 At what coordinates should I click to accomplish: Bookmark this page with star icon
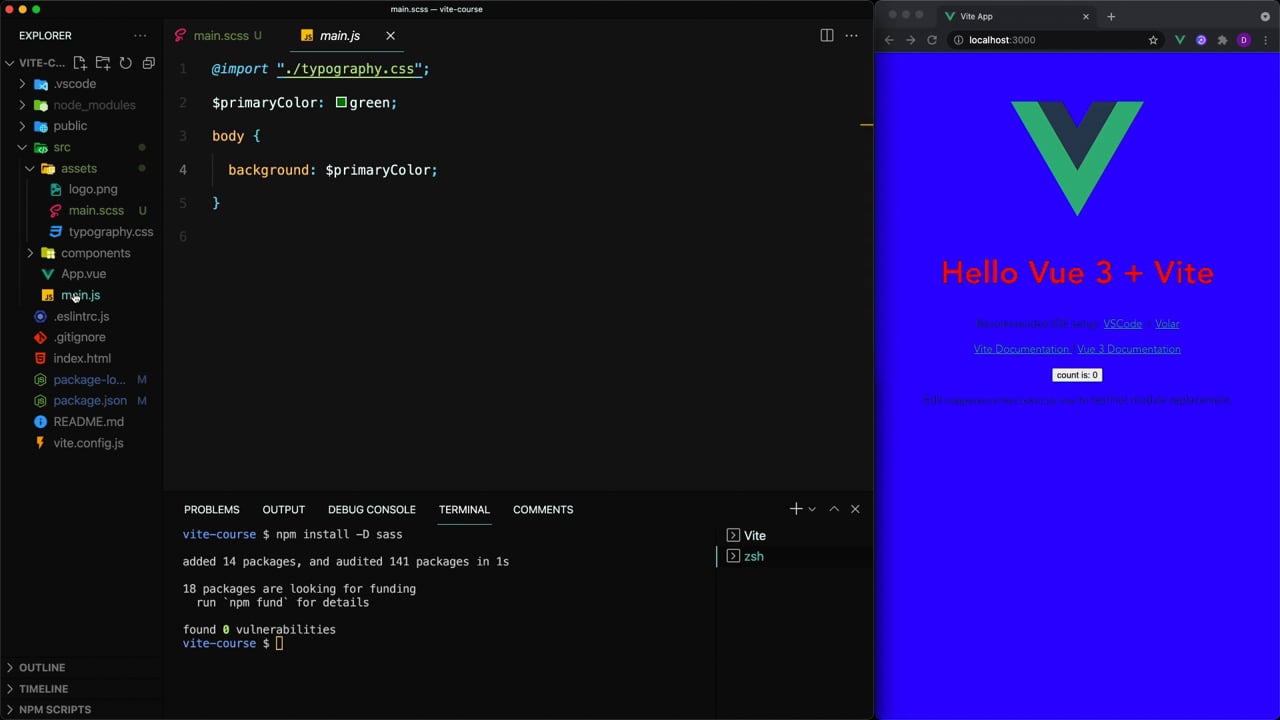[1153, 40]
